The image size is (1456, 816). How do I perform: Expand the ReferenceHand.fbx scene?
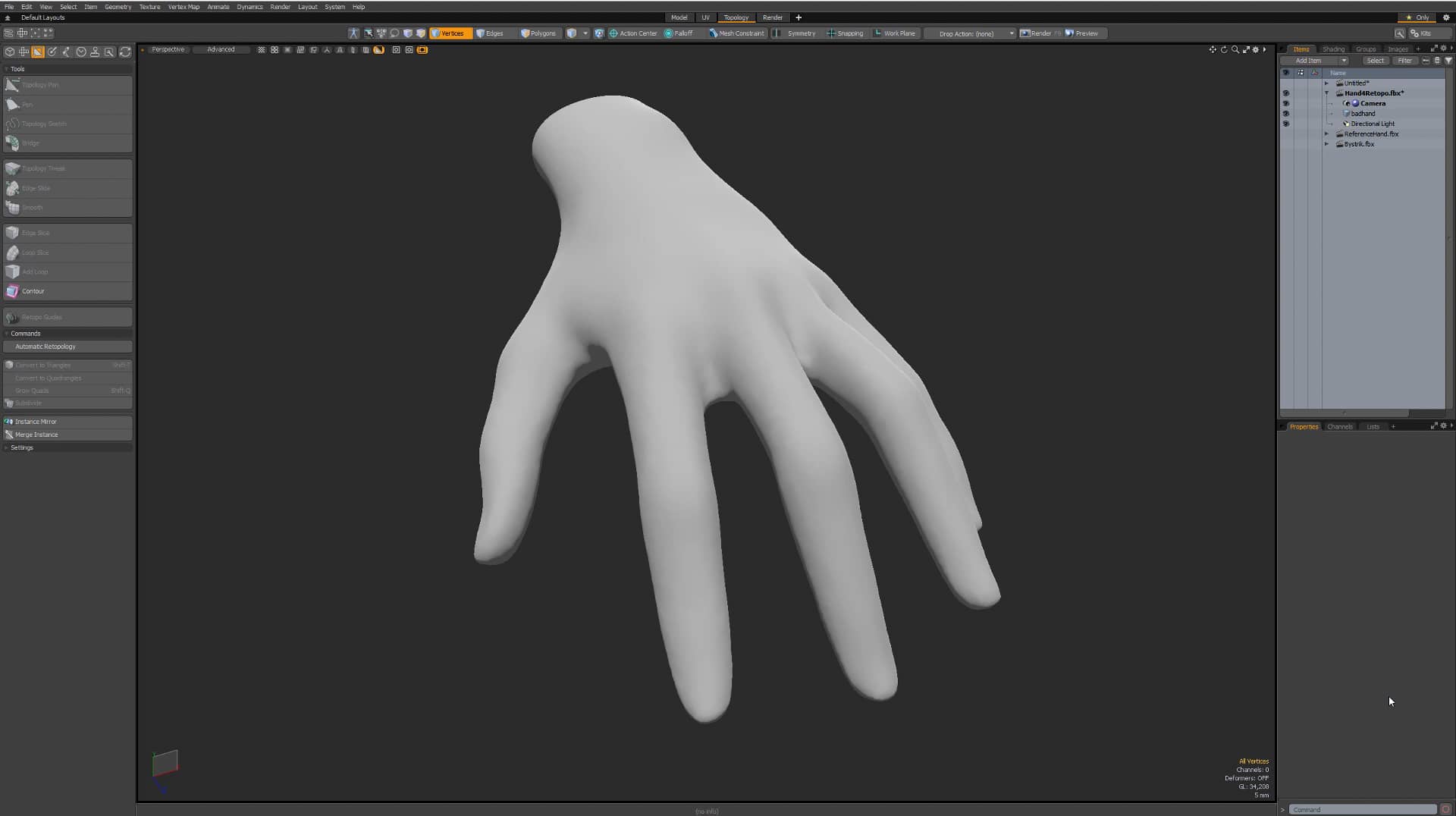point(1327,133)
